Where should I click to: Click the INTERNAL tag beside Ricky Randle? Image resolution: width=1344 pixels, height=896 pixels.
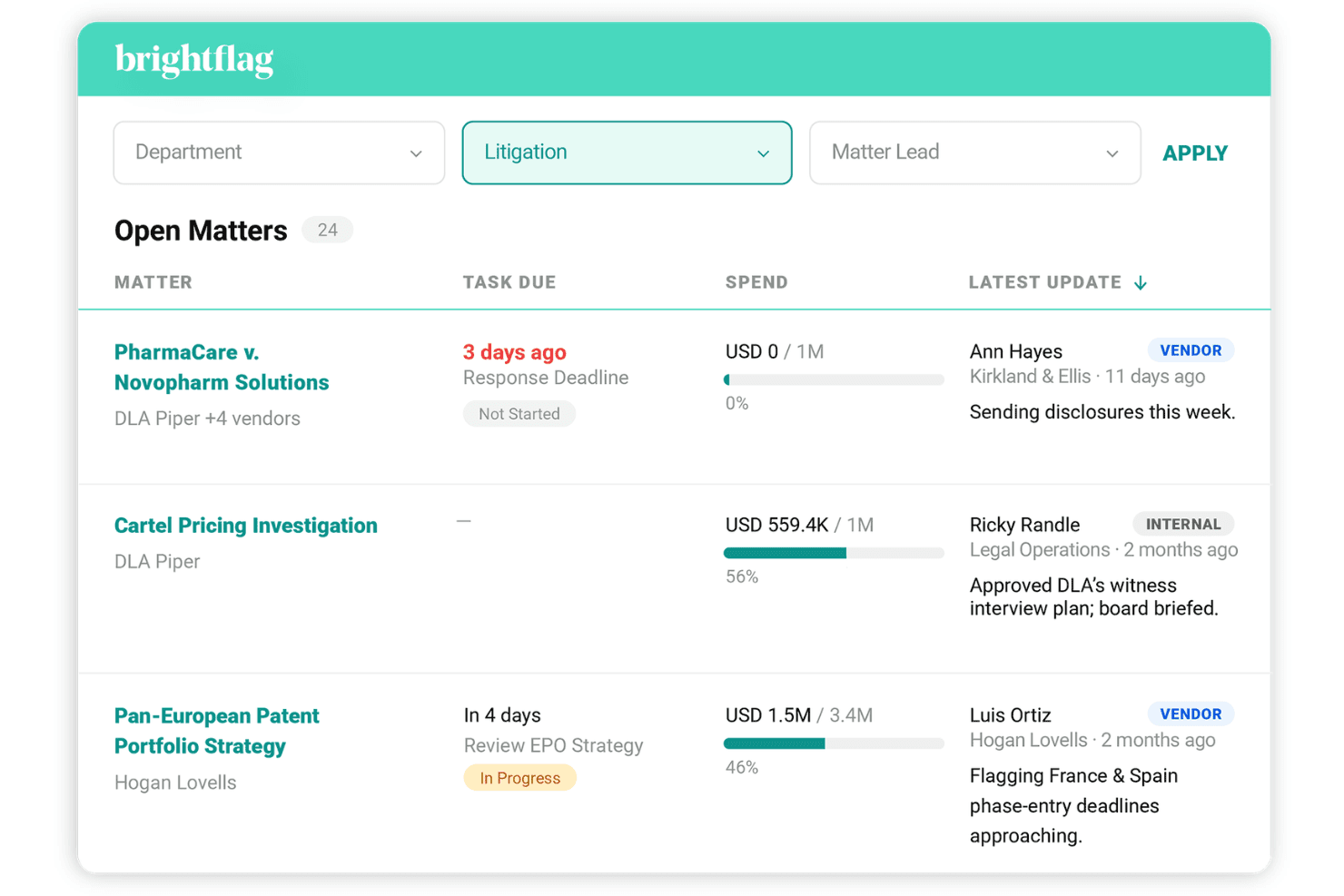1183,524
